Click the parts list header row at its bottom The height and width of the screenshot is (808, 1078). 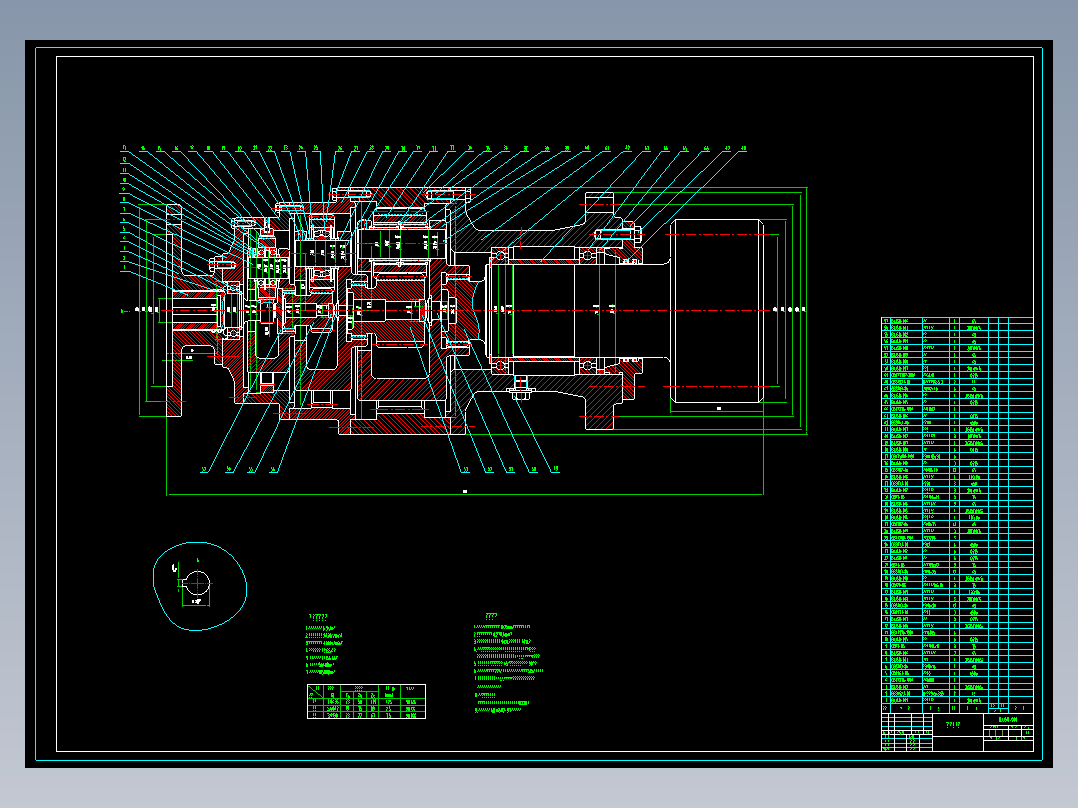[x=957, y=708]
